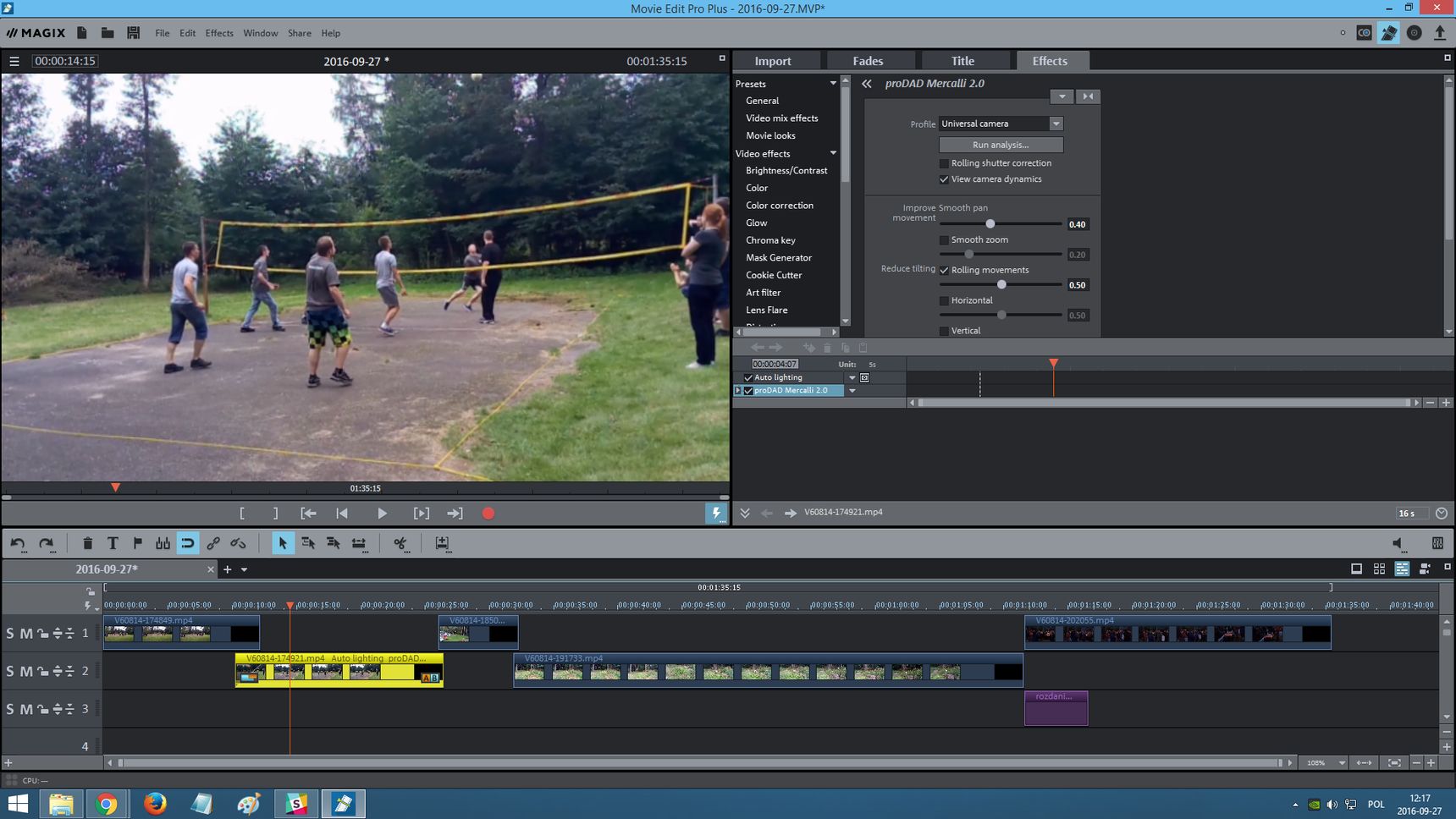Screen dimensions: 1456x819
Task: Click the monitor hamburger menu icon
Action: [14, 61]
